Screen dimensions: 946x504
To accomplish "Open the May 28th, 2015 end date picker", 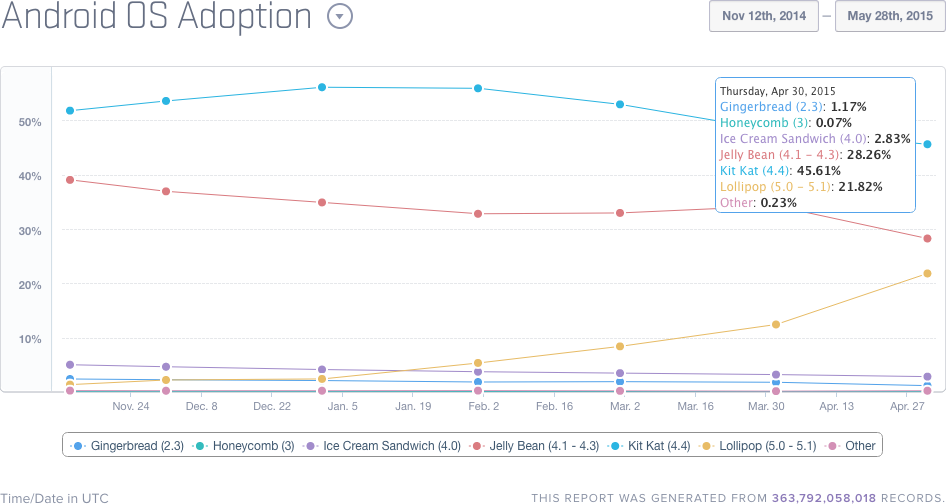I will (889, 17).
